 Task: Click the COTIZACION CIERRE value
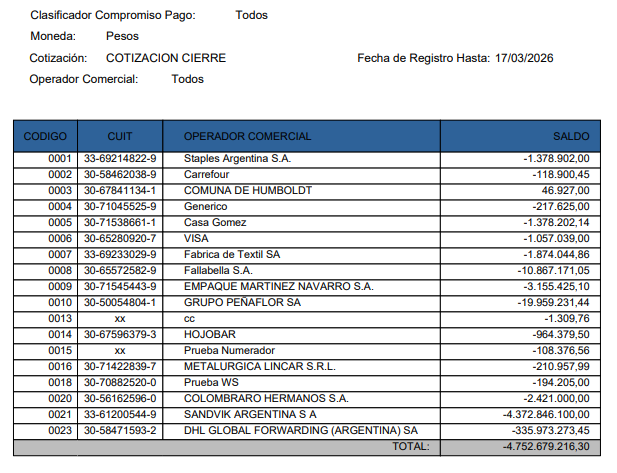[166, 58]
